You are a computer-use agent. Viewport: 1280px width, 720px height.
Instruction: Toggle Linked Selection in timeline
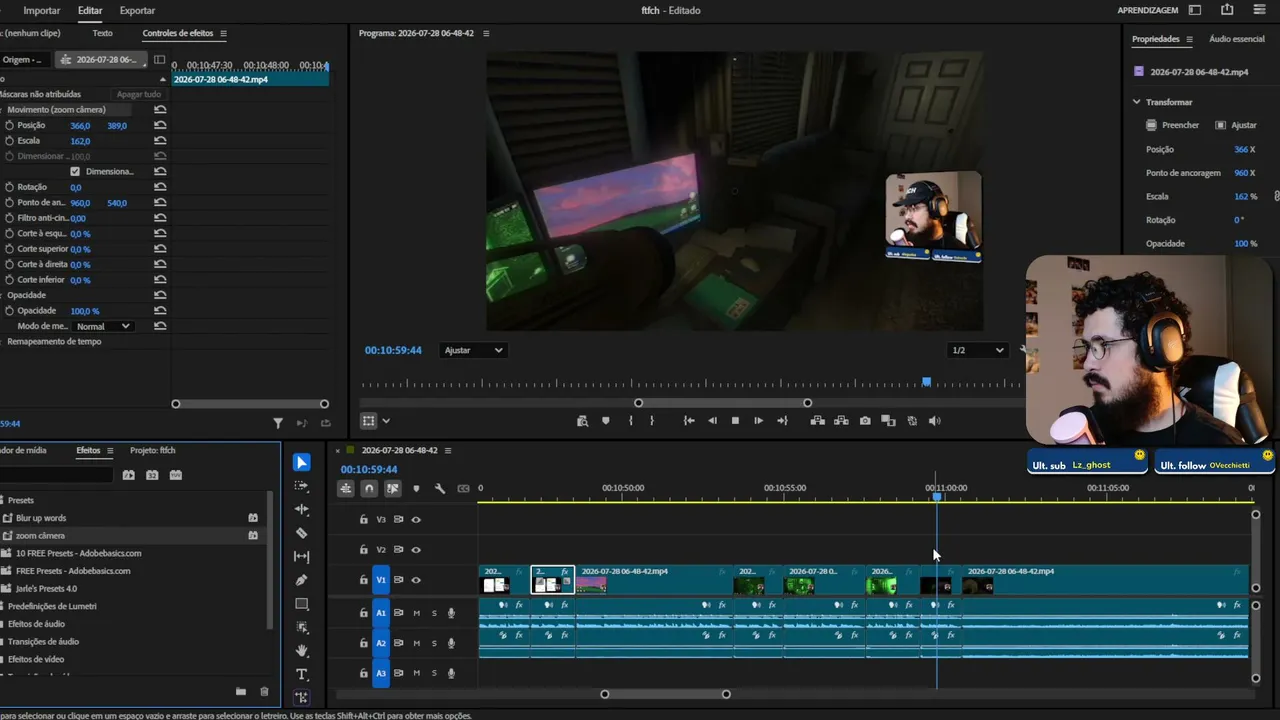[392, 489]
